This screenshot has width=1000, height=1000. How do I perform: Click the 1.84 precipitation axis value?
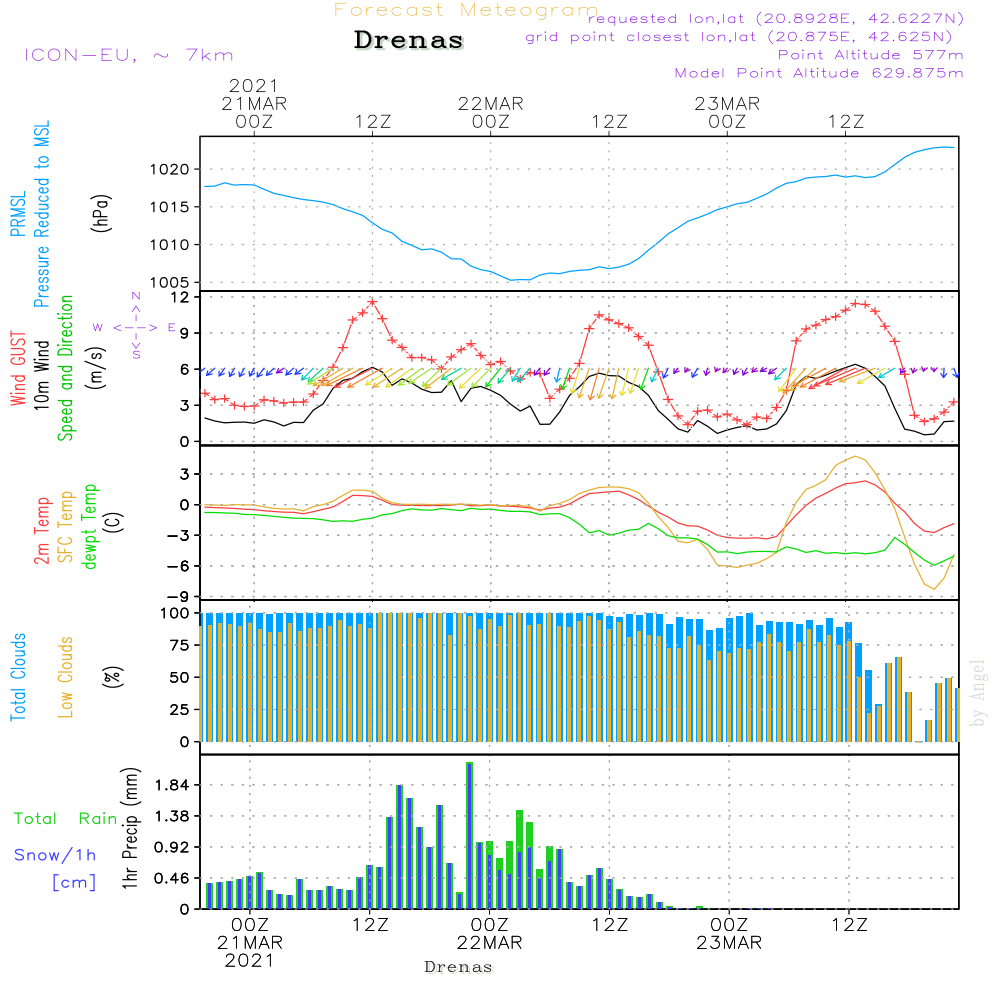pyautogui.click(x=172, y=785)
